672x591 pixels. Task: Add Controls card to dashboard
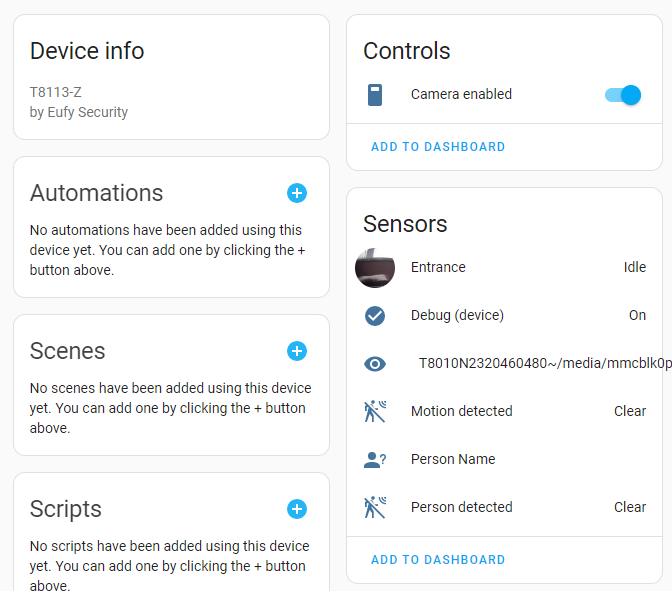(438, 147)
